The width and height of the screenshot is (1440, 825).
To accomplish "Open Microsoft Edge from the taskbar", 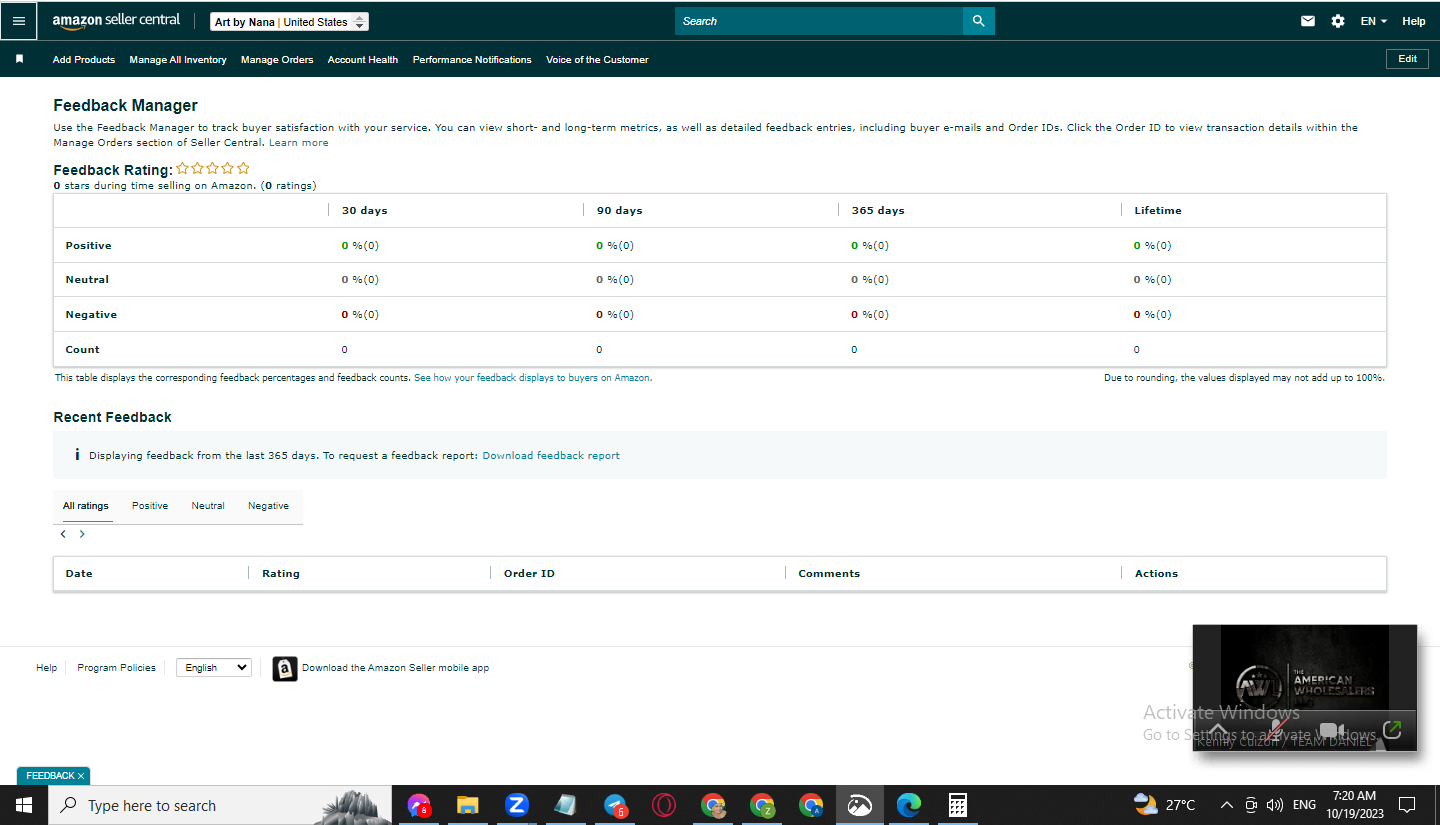I will tap(908, 805).
